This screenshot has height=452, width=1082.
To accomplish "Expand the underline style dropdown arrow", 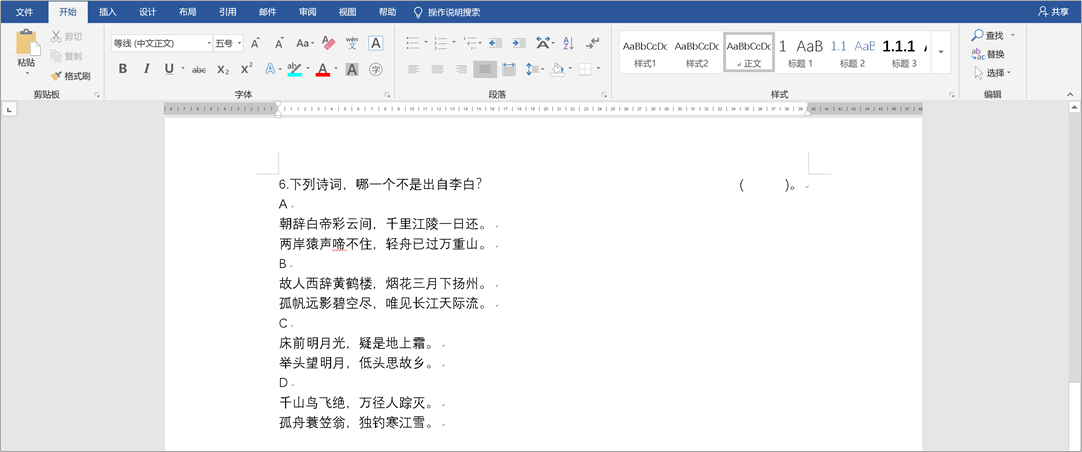I will click(x=183, y=69).
